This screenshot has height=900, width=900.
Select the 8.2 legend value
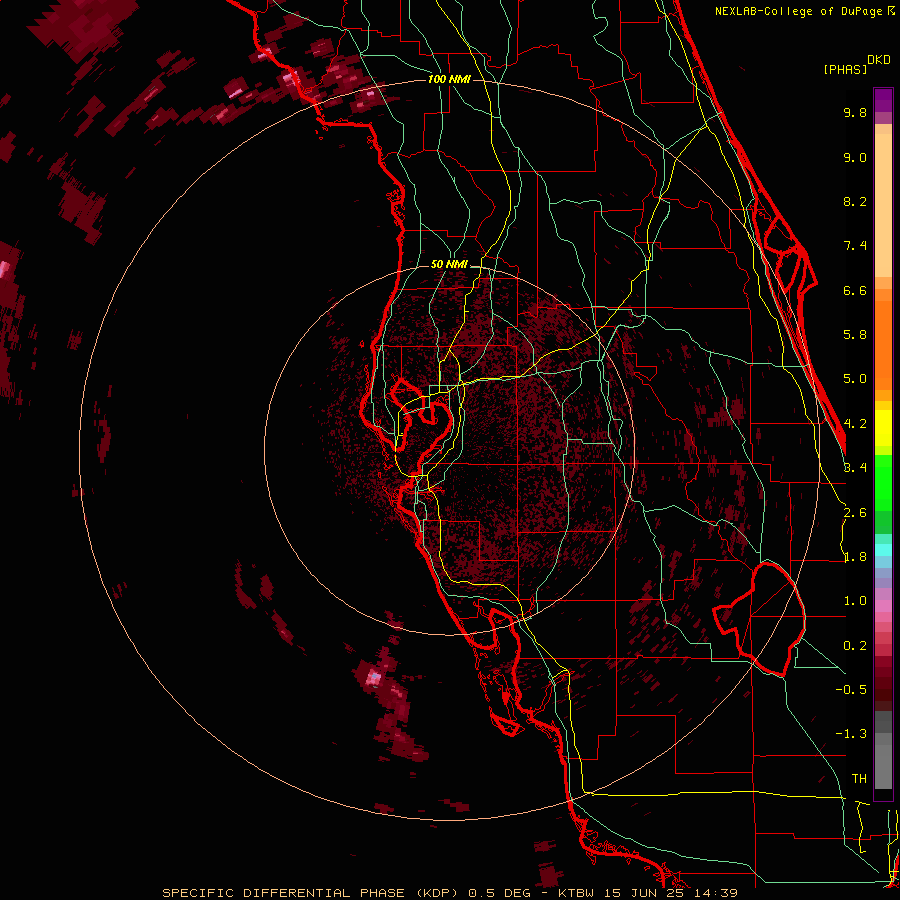[x=855, y=201]
